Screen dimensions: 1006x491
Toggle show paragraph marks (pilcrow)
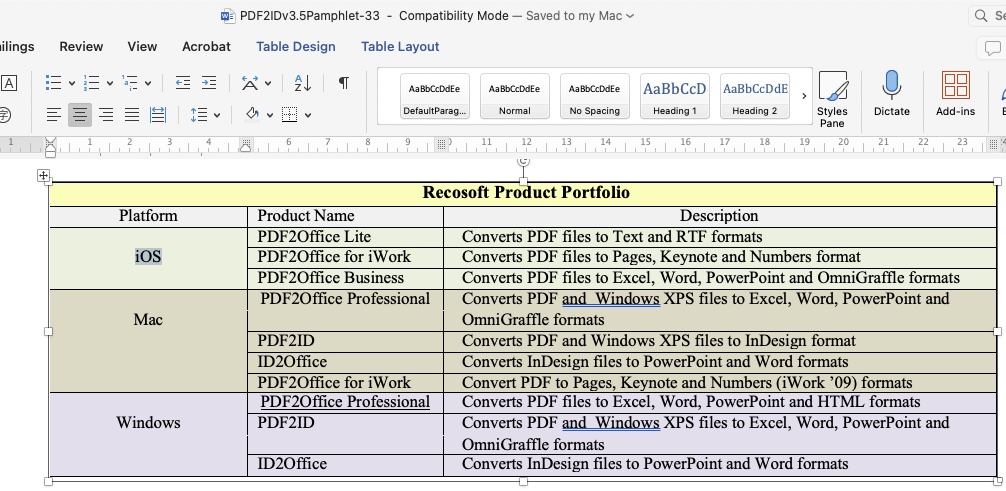344,83
